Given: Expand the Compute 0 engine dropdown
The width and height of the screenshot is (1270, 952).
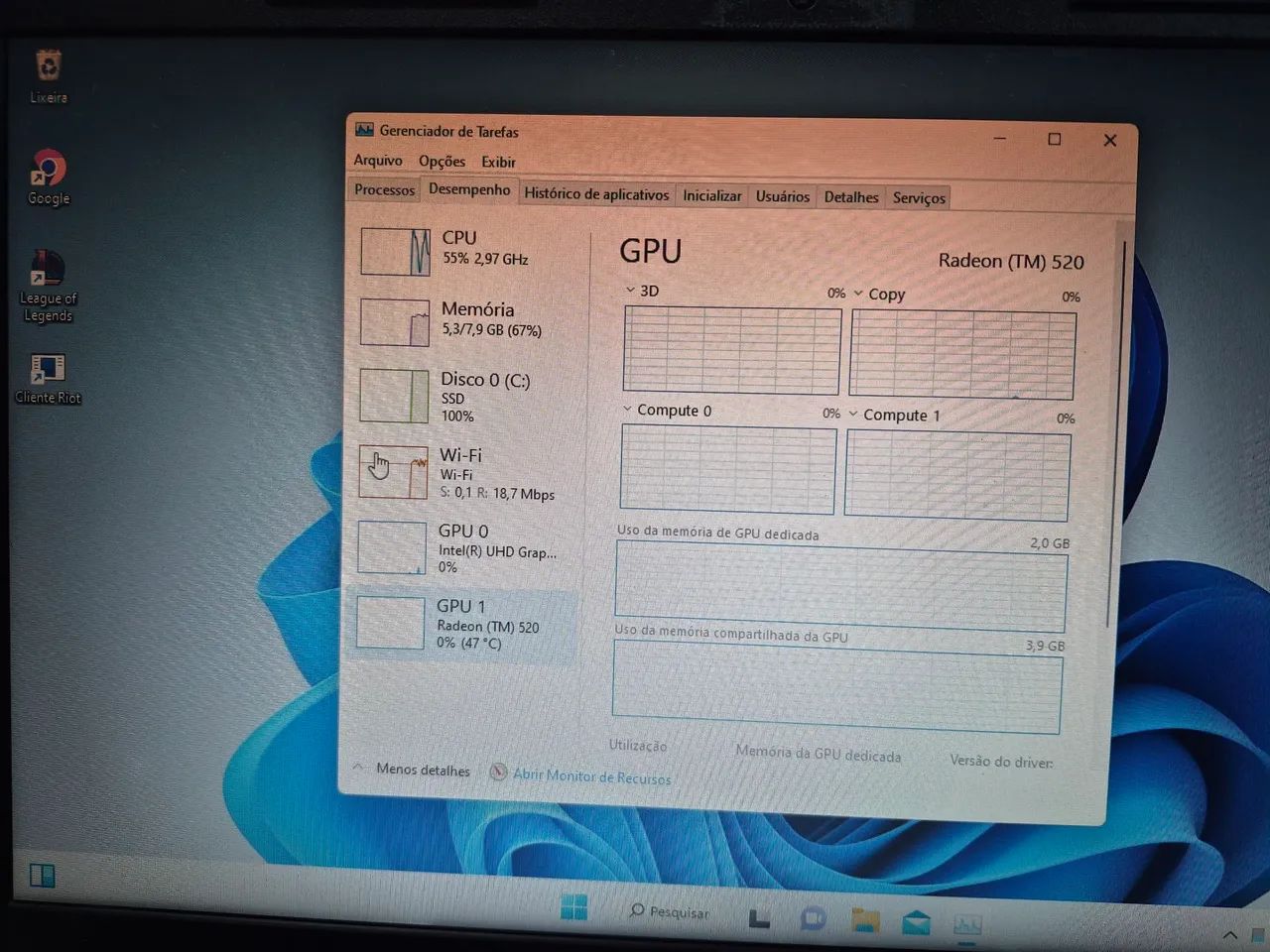Looking at the screenshot, I should click(x=628, y=410).
